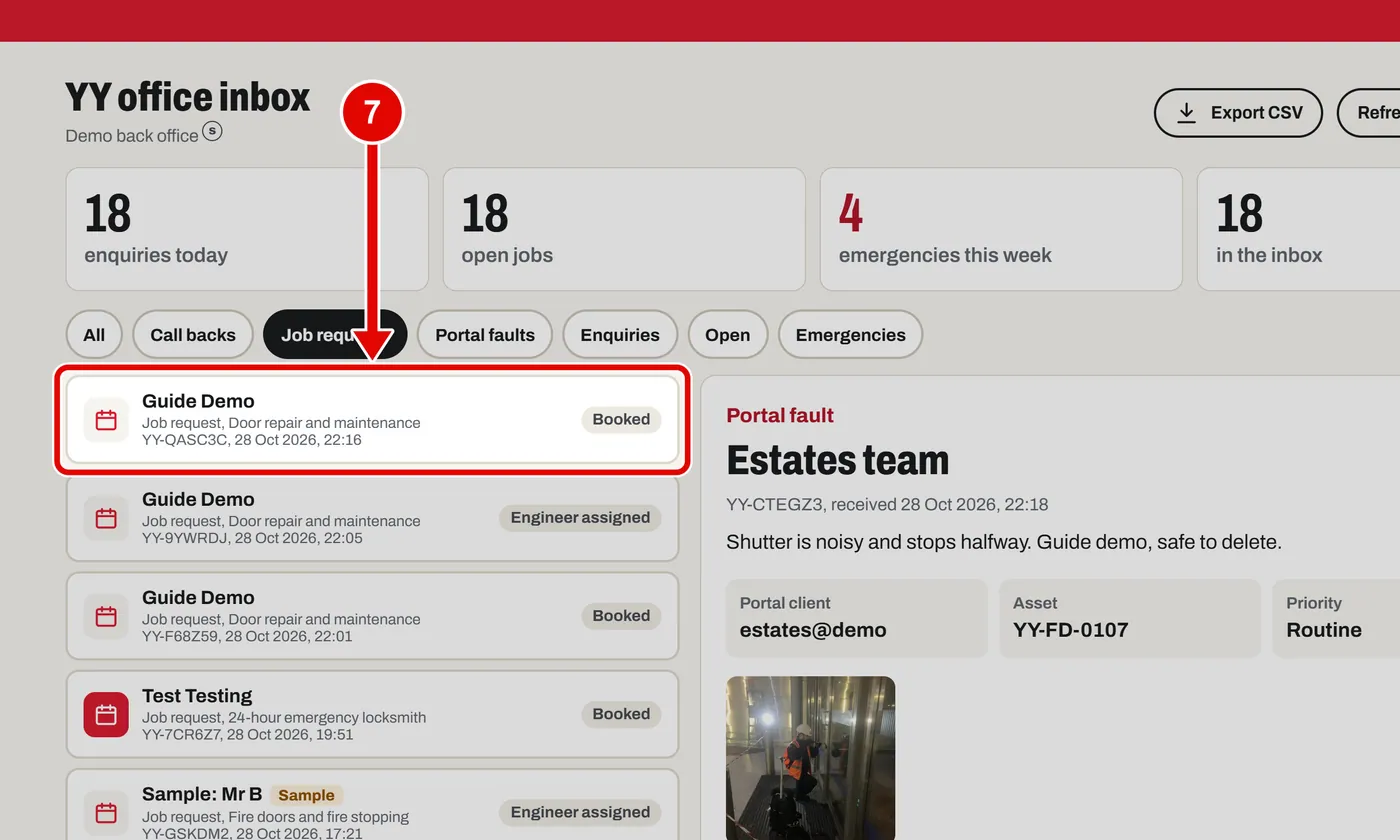The width and height of the screenshot is (1400, 840).
Task: Select the Portal faults filter tab
Action: [x=485, y=335]
